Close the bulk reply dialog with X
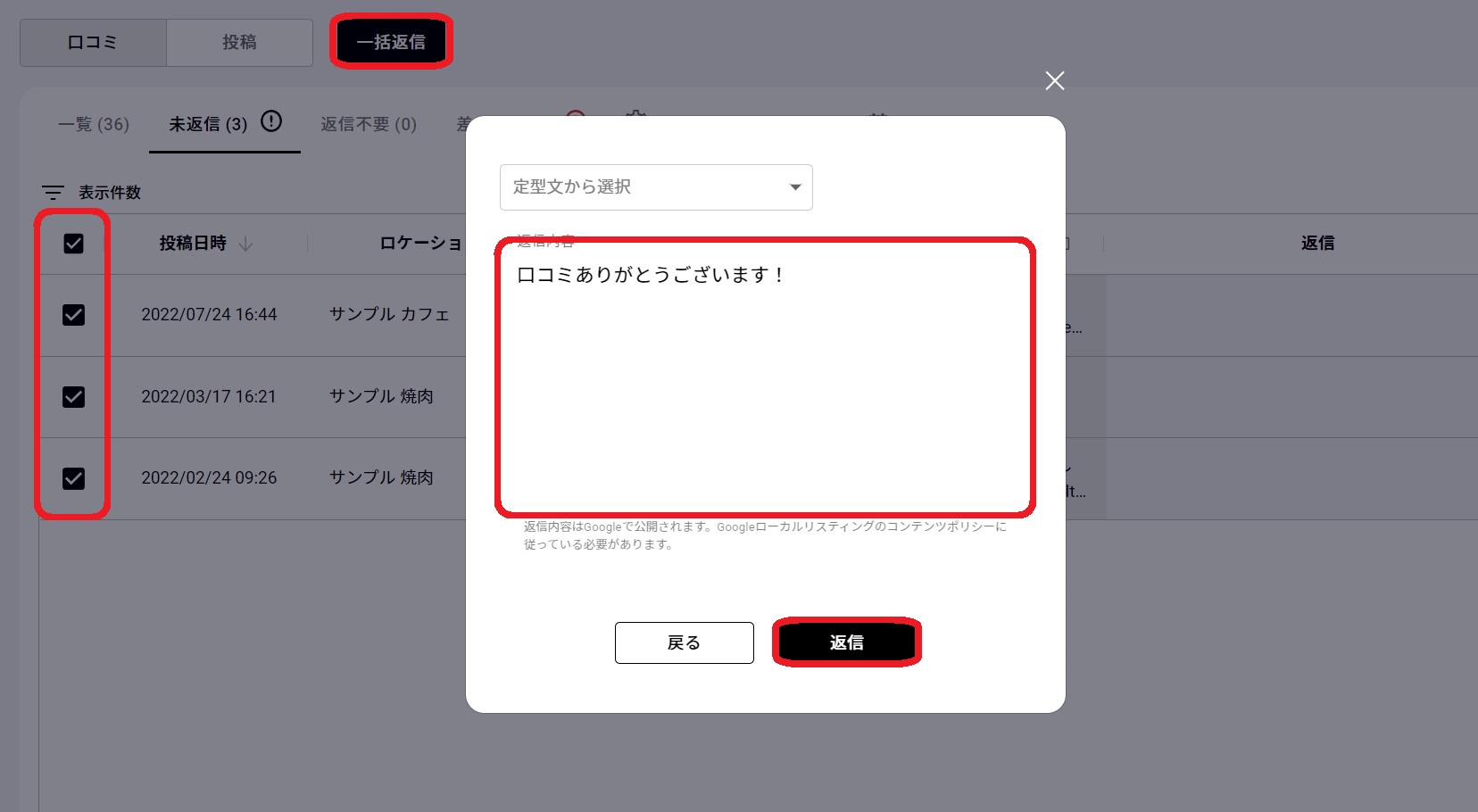The width and height of the screenshot is (1478, 812). [x=1054, y=81]
